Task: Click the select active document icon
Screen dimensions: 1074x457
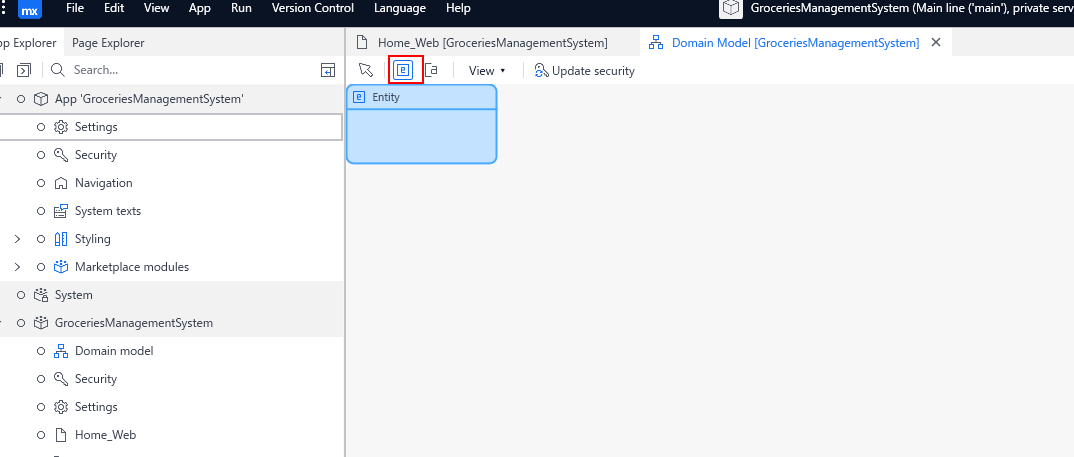Action: click(328, 70)
